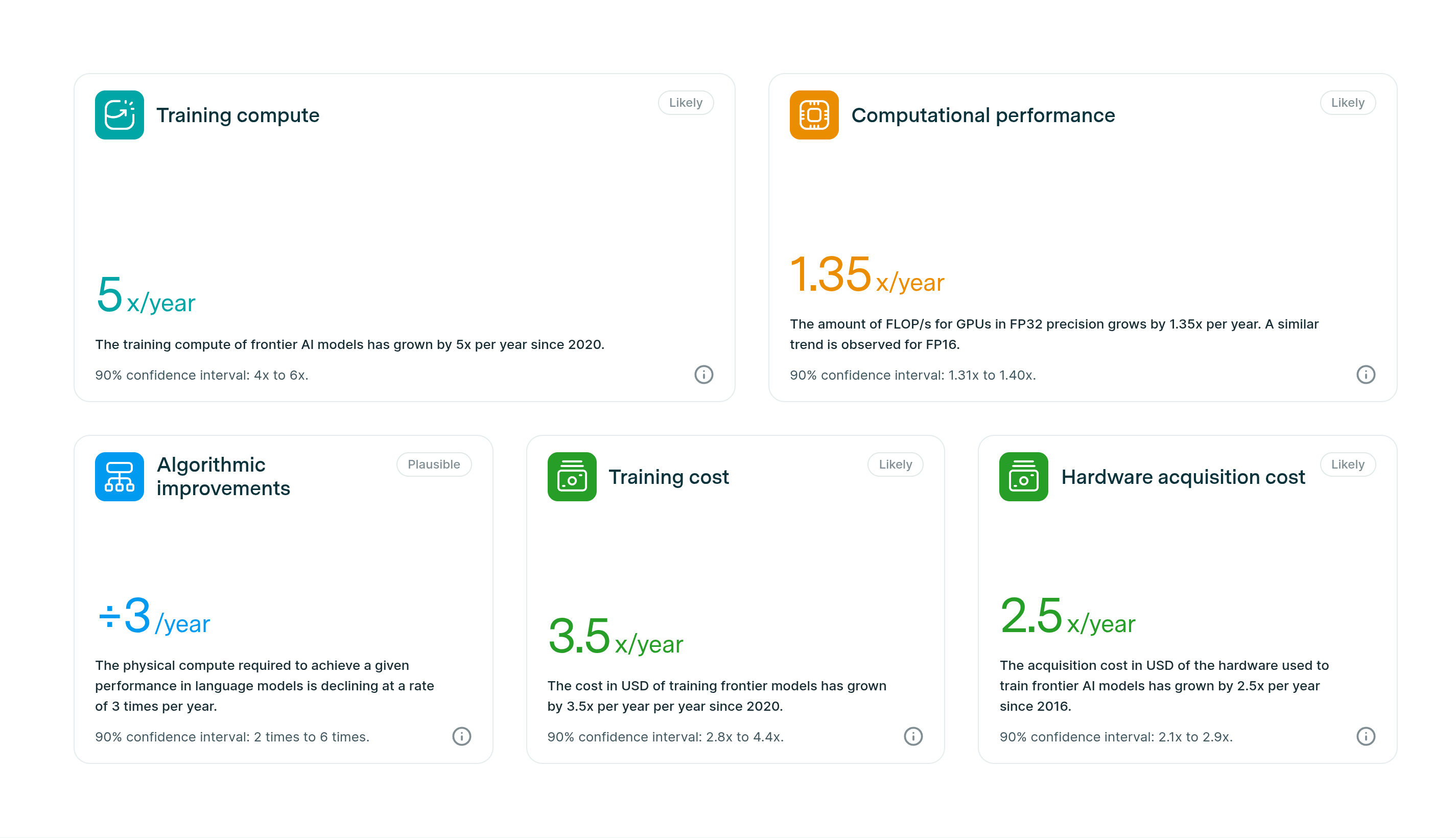Open info icon on Hardware acquisition cost card

click(x=1365, y=736)
